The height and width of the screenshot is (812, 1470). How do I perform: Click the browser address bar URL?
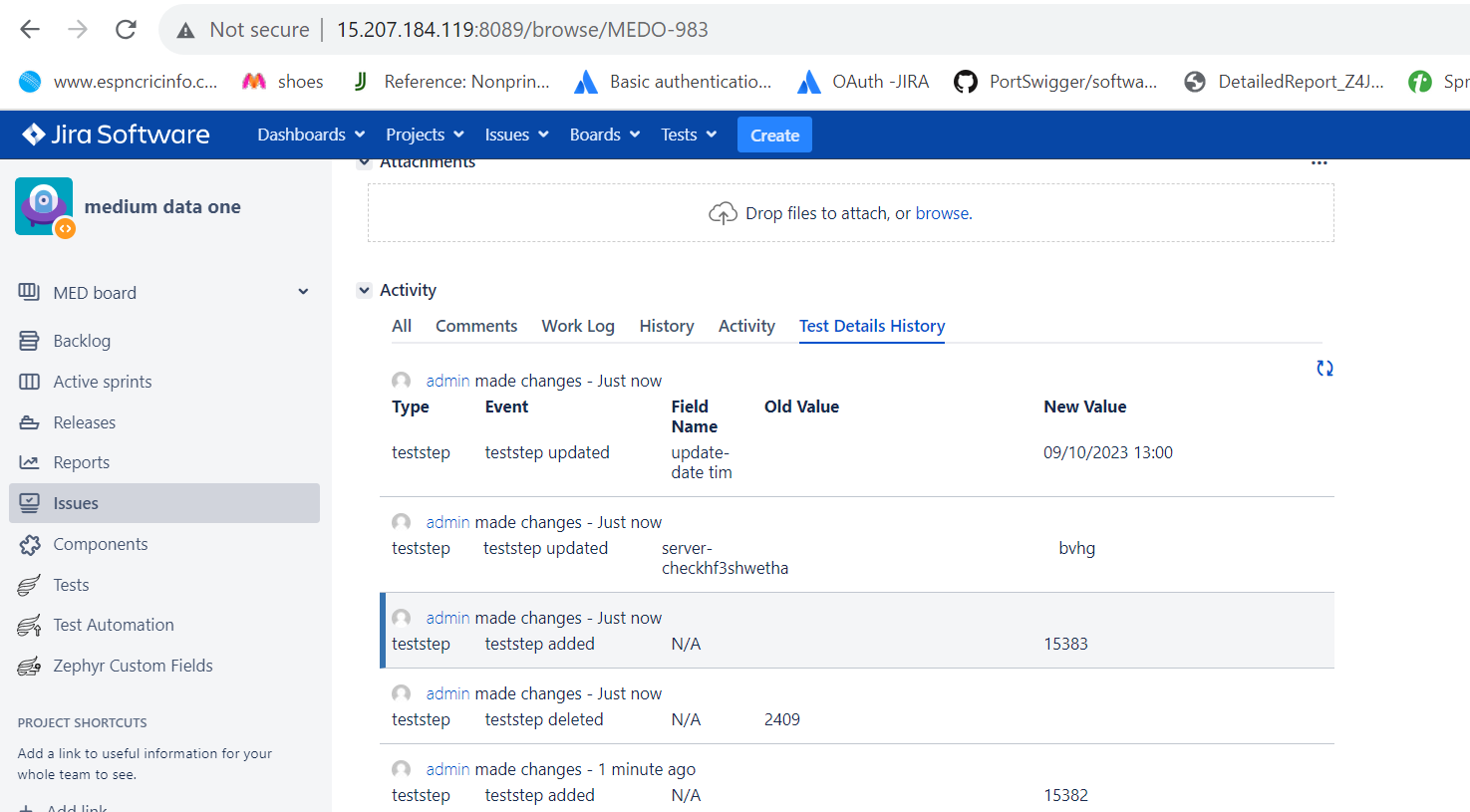point(522,30)
